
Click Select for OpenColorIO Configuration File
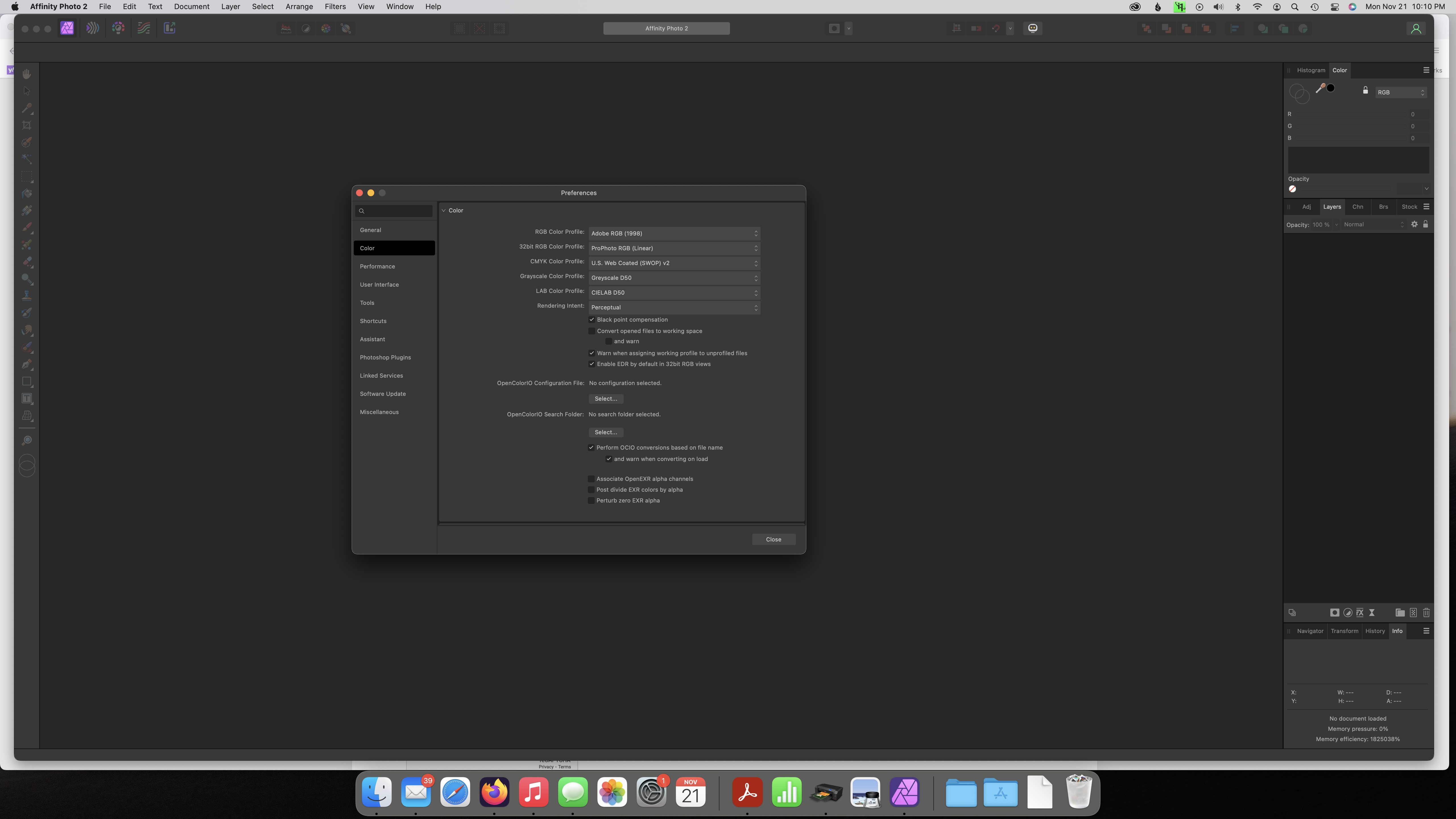(x=606, y=399)
